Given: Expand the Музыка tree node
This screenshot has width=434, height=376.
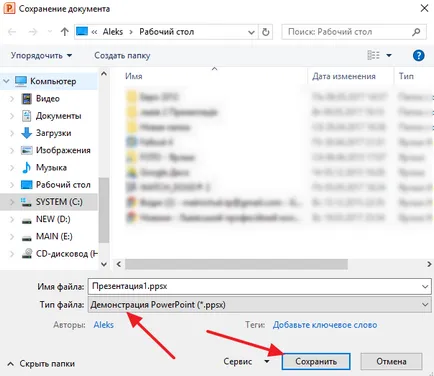Looking at the screenshot, I should [x=12, y=167].
